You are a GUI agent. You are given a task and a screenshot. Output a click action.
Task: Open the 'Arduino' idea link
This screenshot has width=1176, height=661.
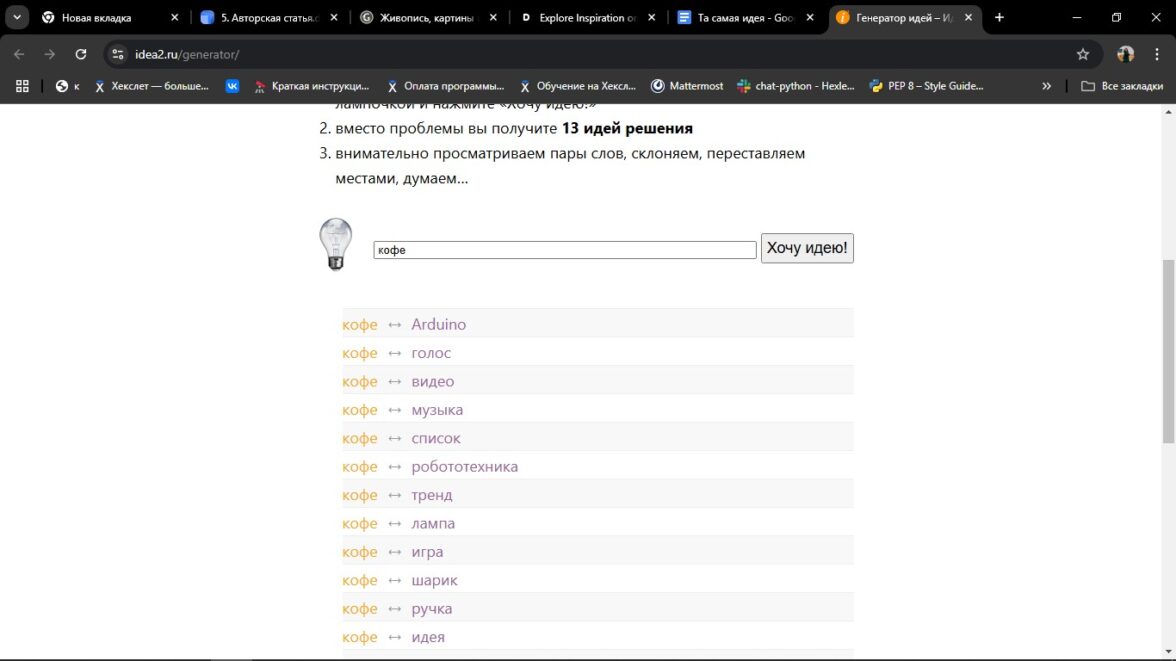(438, 324)
